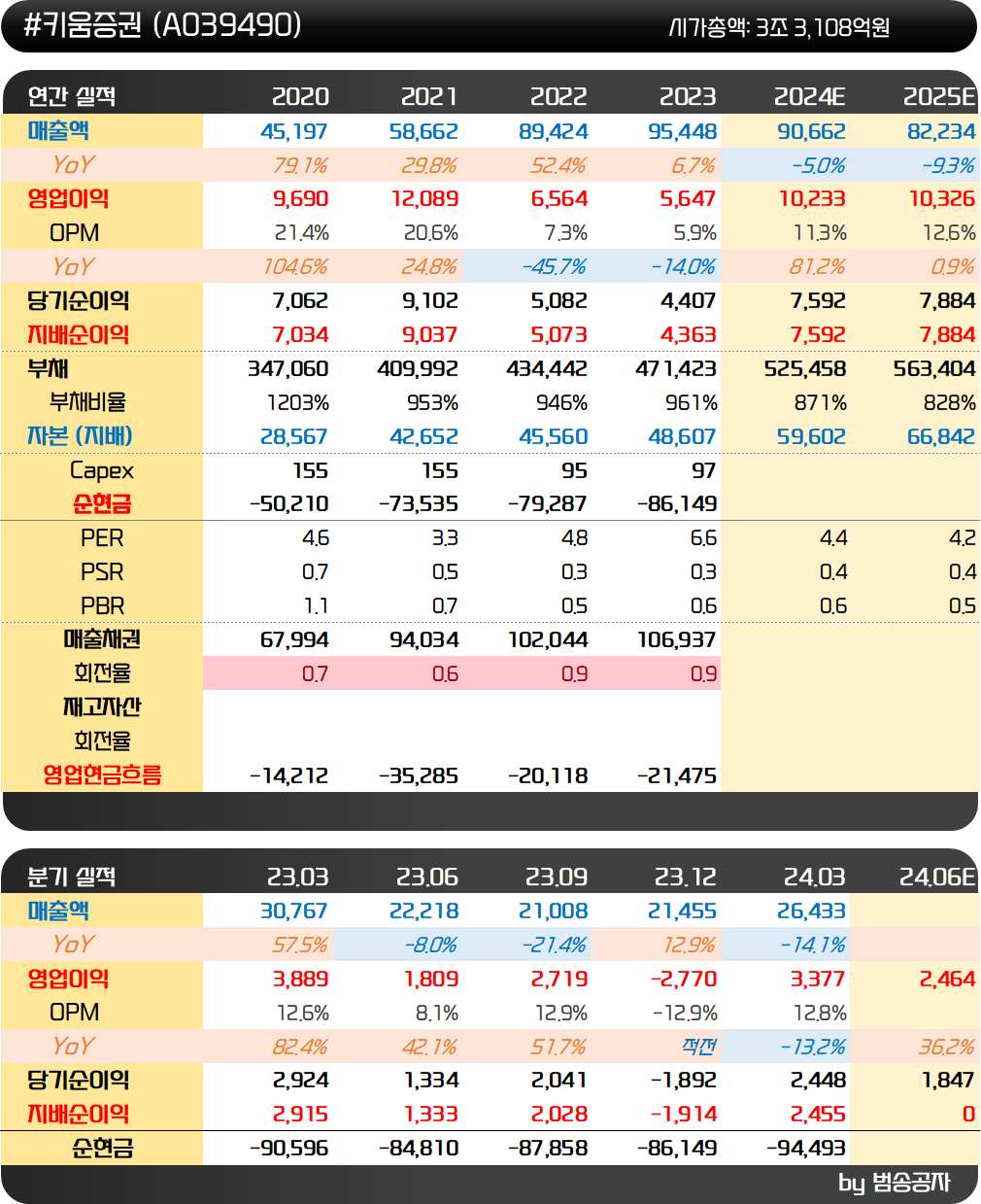Click the quarterly OPM value -12.9%
The height and width of the screenshot is (1204, 981).
click(x=685, y=1013)
